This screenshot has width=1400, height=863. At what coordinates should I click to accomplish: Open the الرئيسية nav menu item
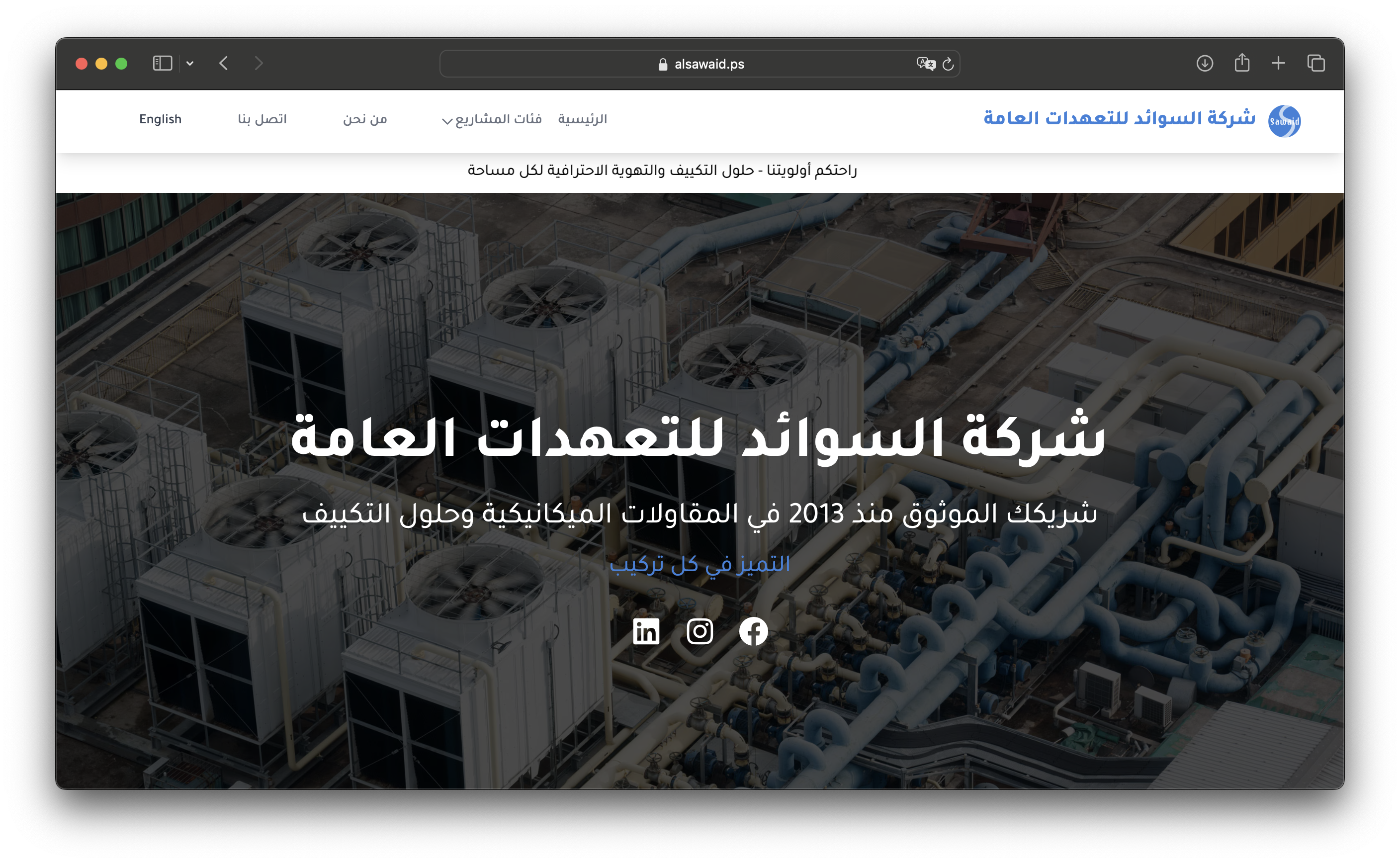coord(582,119)
